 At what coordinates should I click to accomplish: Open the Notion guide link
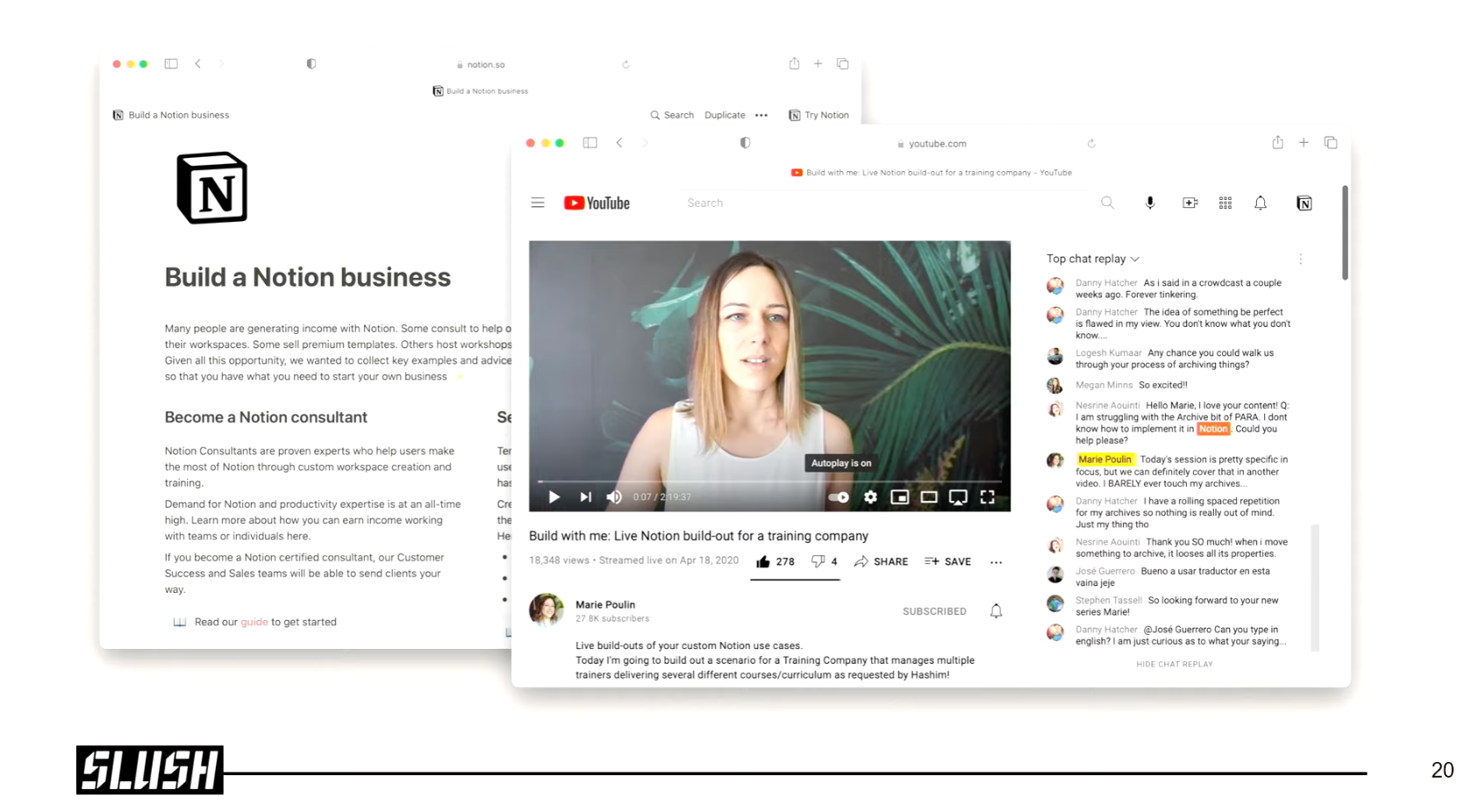point(254,622)
